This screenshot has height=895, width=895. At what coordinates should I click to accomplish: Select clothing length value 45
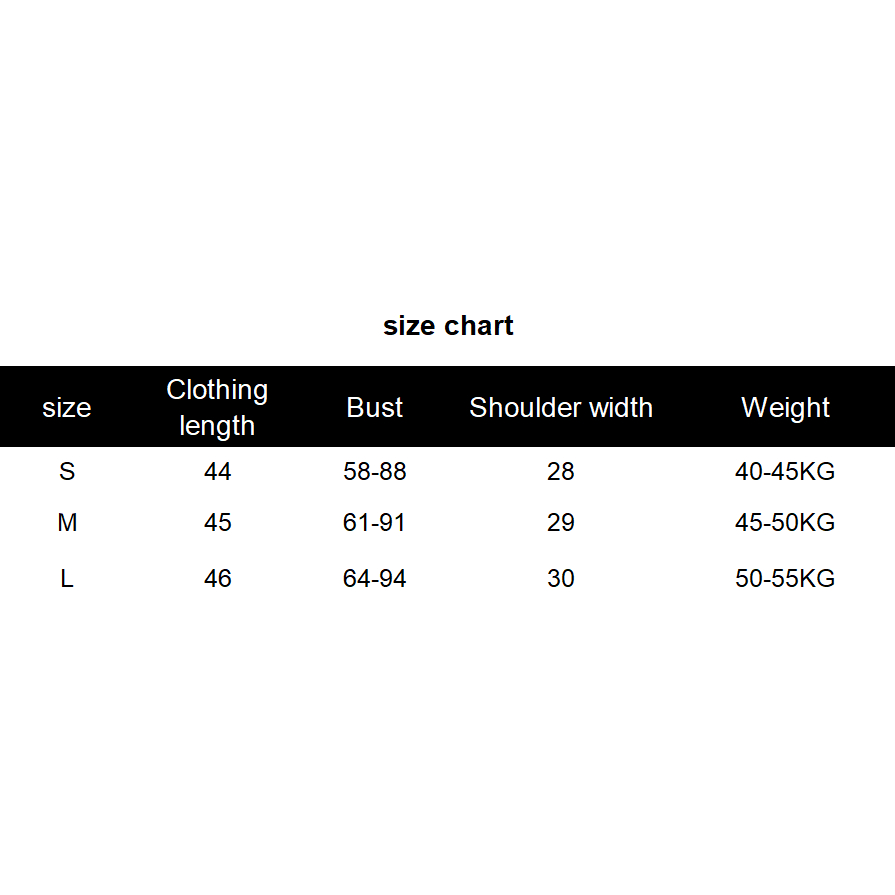click(217, 523)
